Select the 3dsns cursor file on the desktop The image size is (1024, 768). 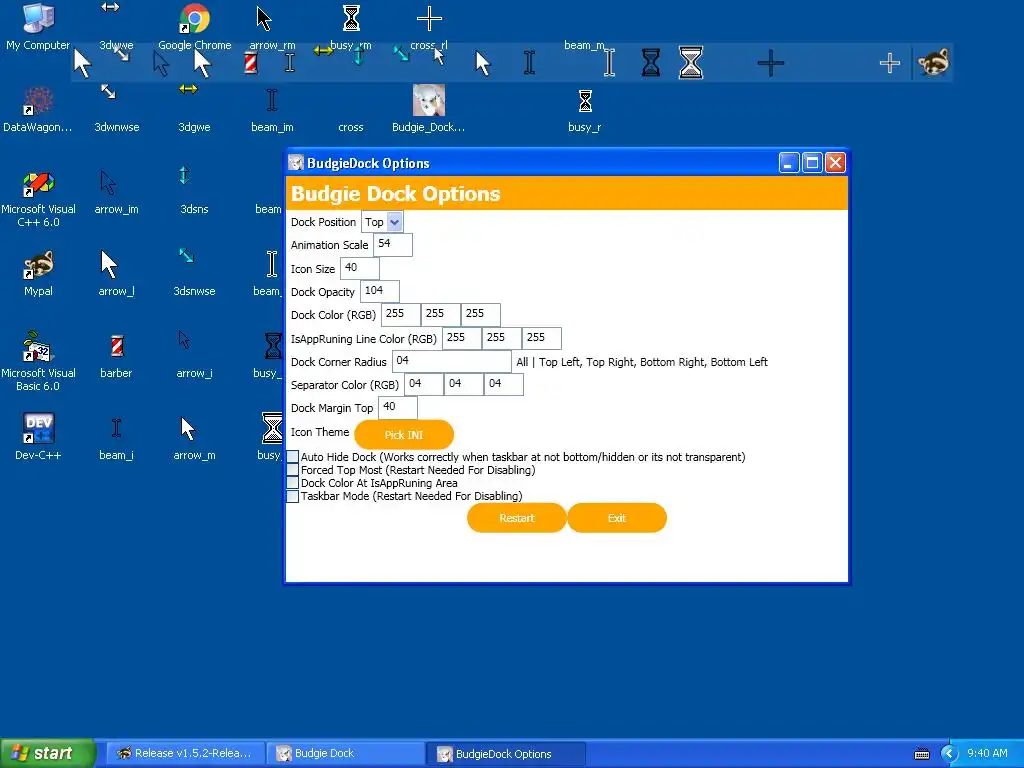[x=194, y=192]
